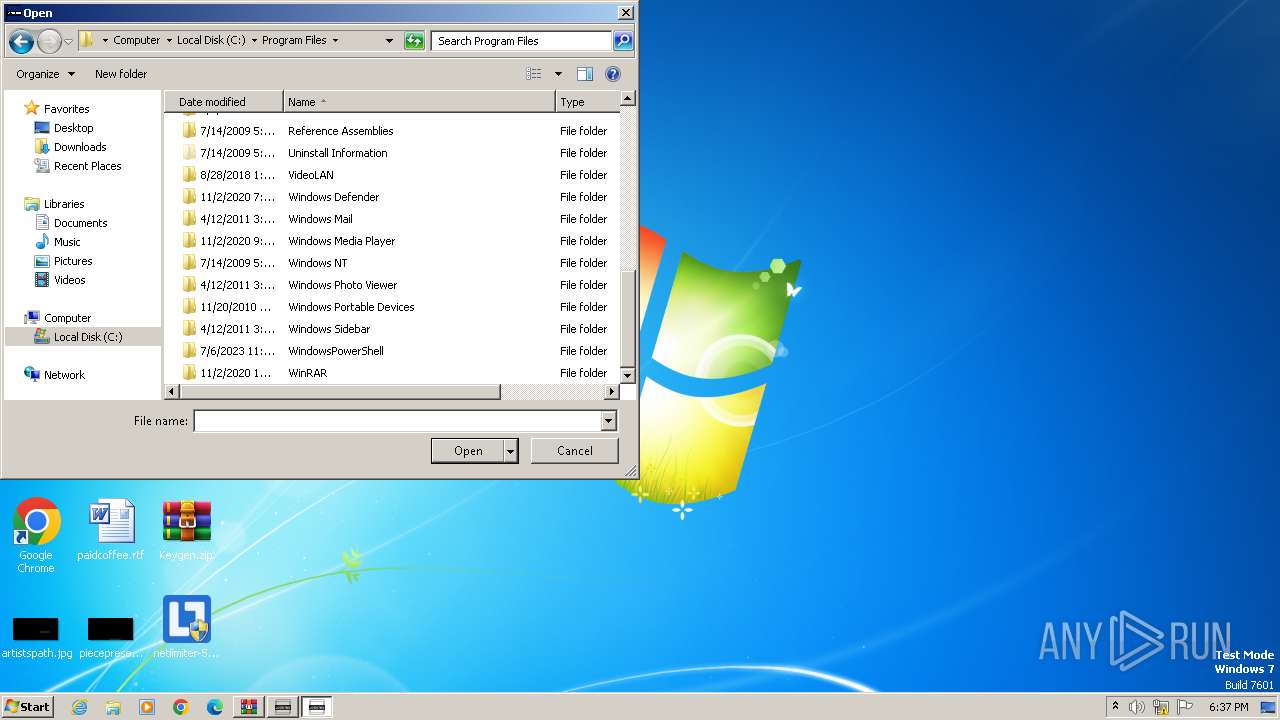The width and height of the screenshot is (1280, 720).
Task: Click Program Files breadcrumb segment
Action: point(294,41)
